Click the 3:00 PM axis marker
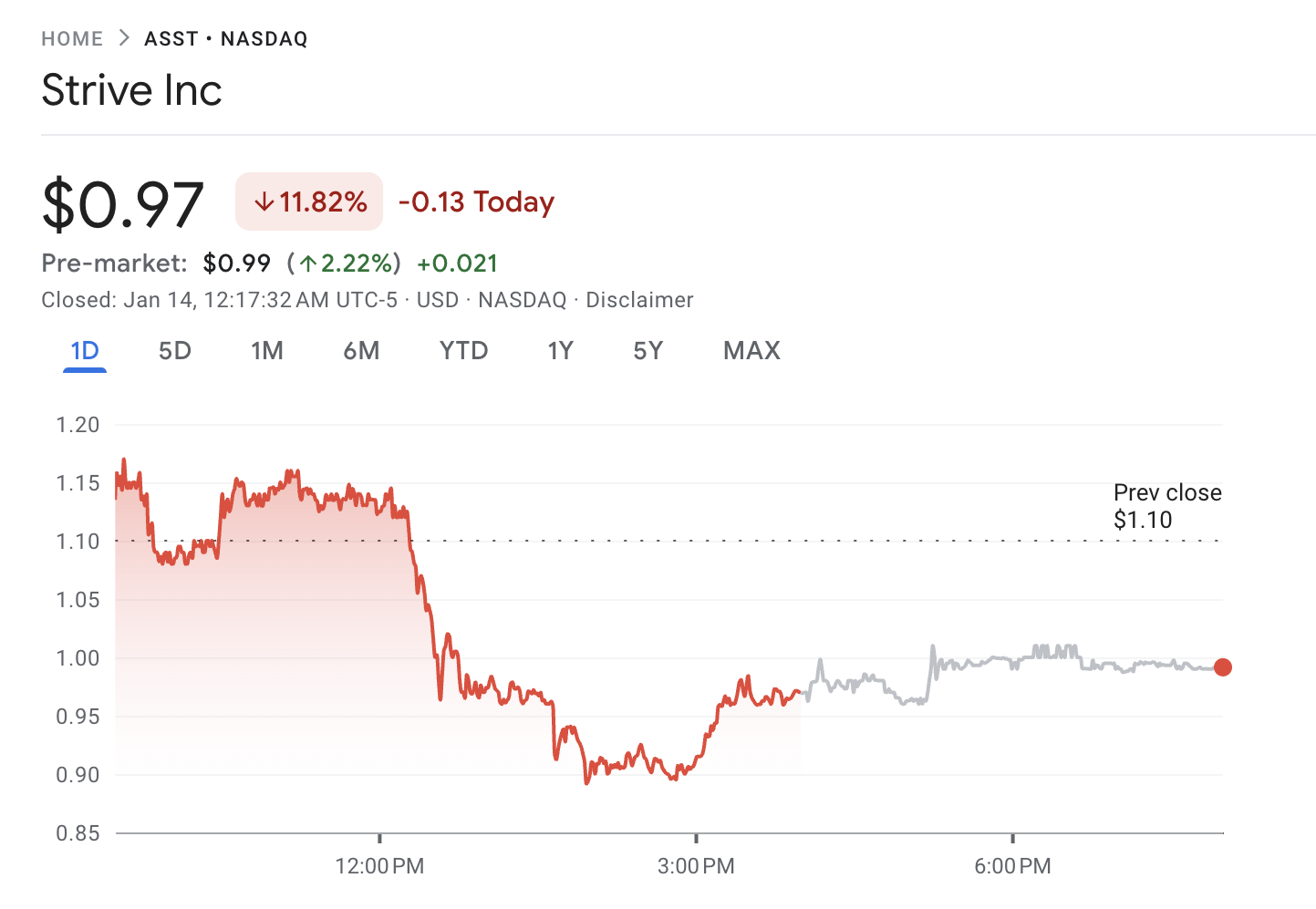This screenshot has width=1316, height=909. point(696,865)
